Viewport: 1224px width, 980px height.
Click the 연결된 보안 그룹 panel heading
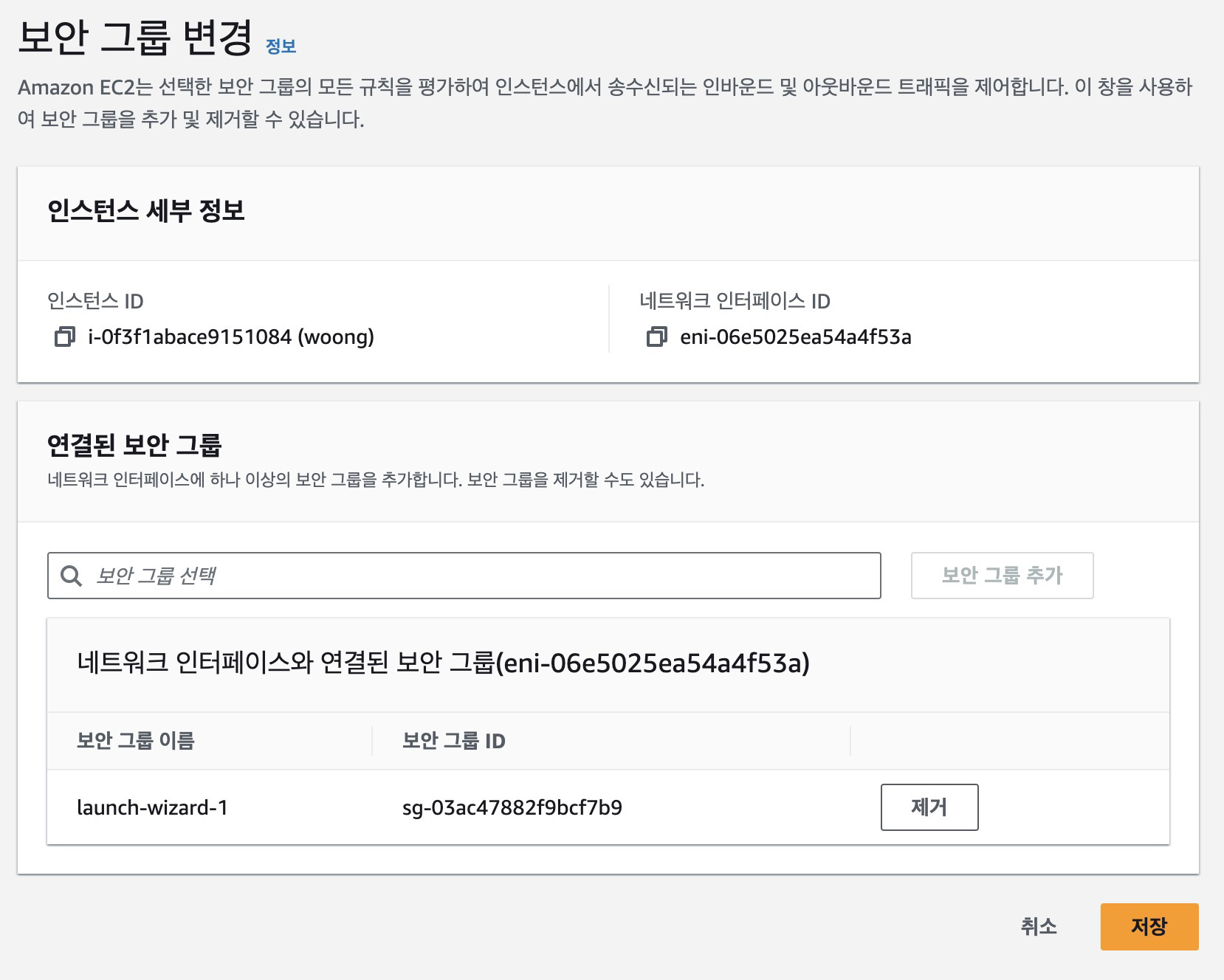coord(134,445)
